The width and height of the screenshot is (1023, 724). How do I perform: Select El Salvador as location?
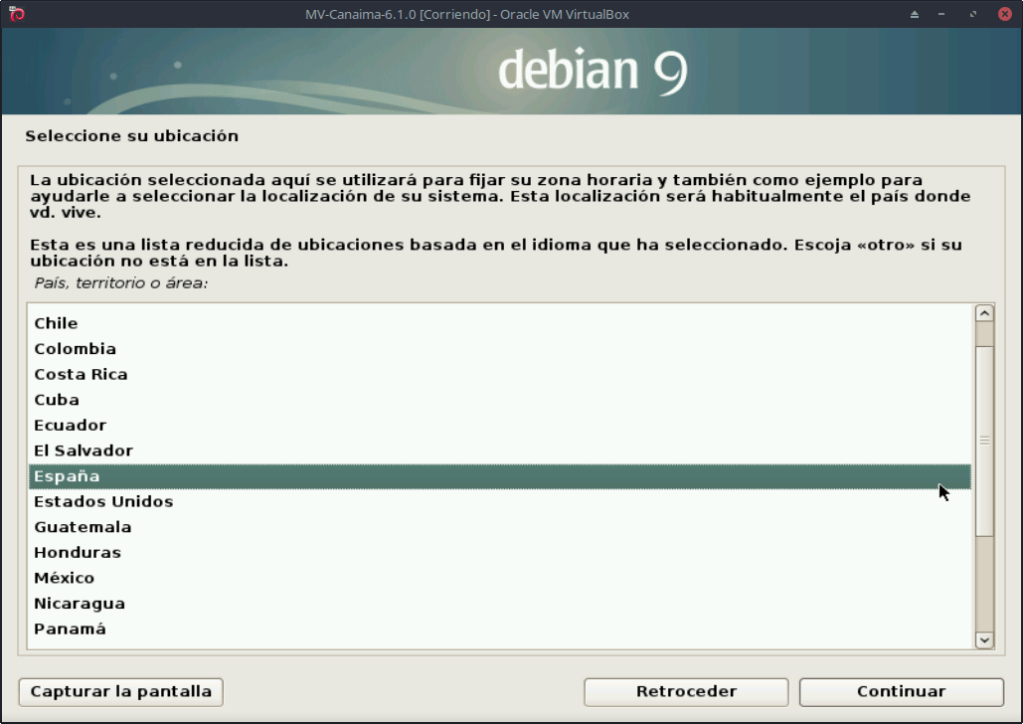coord(83,451)
